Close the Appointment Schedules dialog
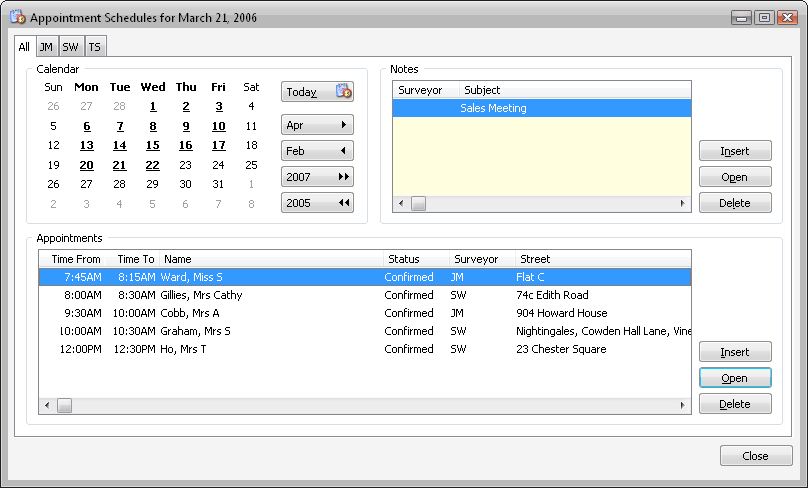 coord(755,456)
